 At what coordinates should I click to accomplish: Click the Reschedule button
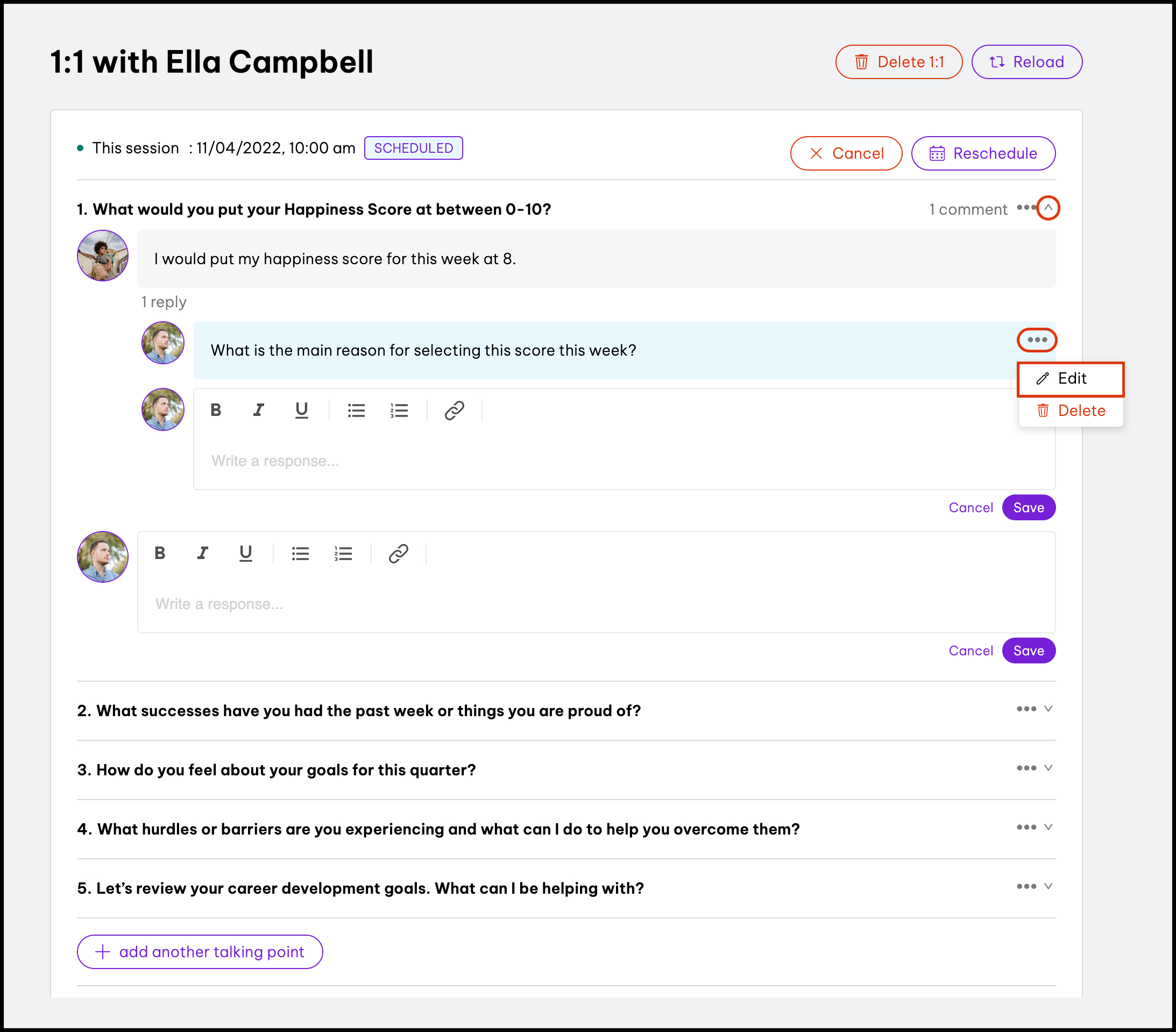tap(983, 154)
